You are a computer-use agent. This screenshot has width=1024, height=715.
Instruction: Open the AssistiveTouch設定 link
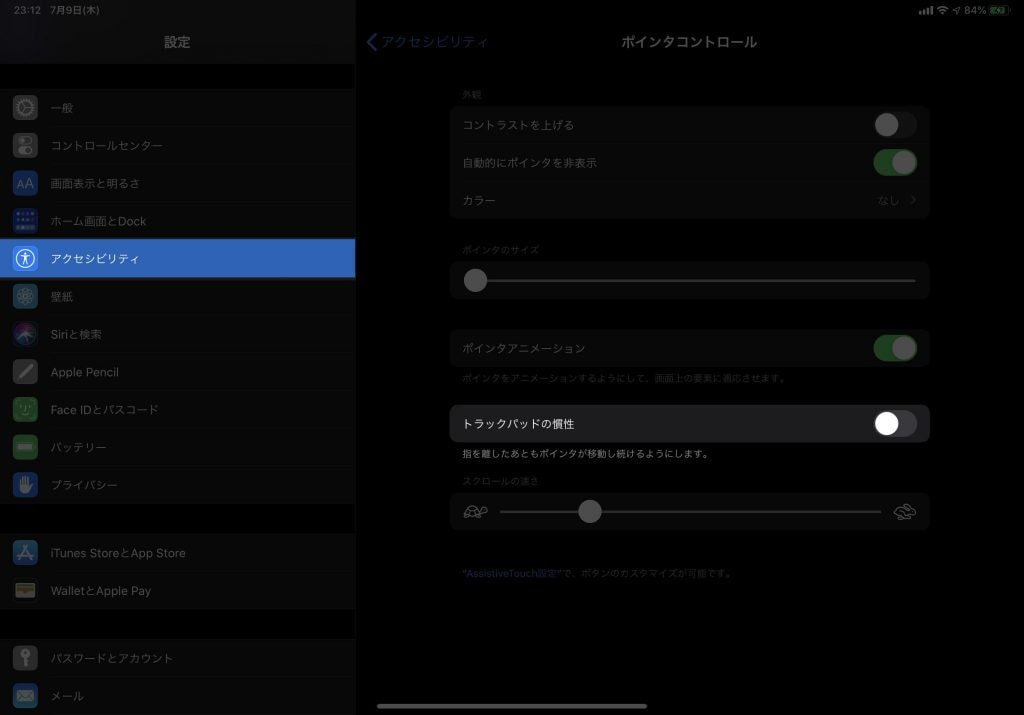[x=510, y=574]
